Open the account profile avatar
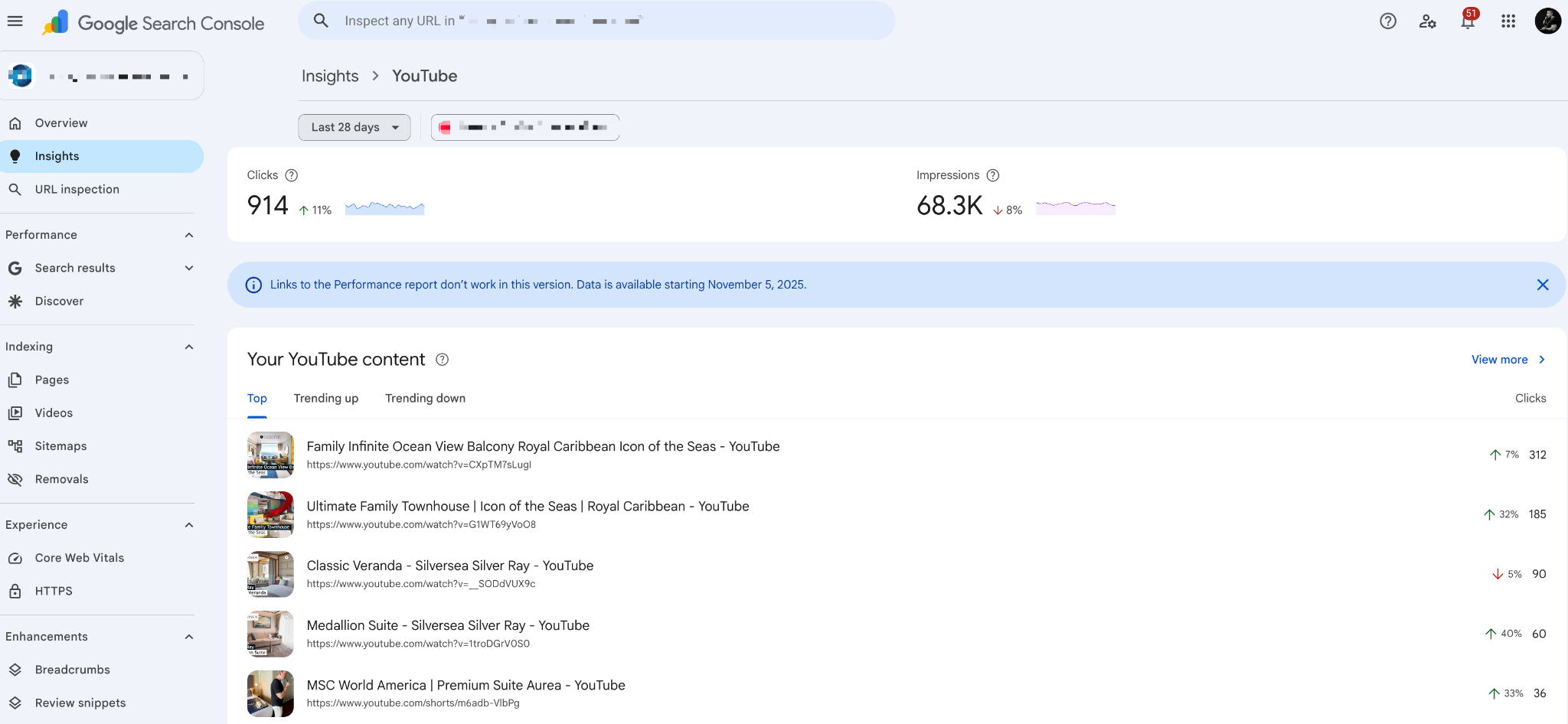Viewport: 1568px width, 724px height. pyautogui.click(x=1548, y=21)
